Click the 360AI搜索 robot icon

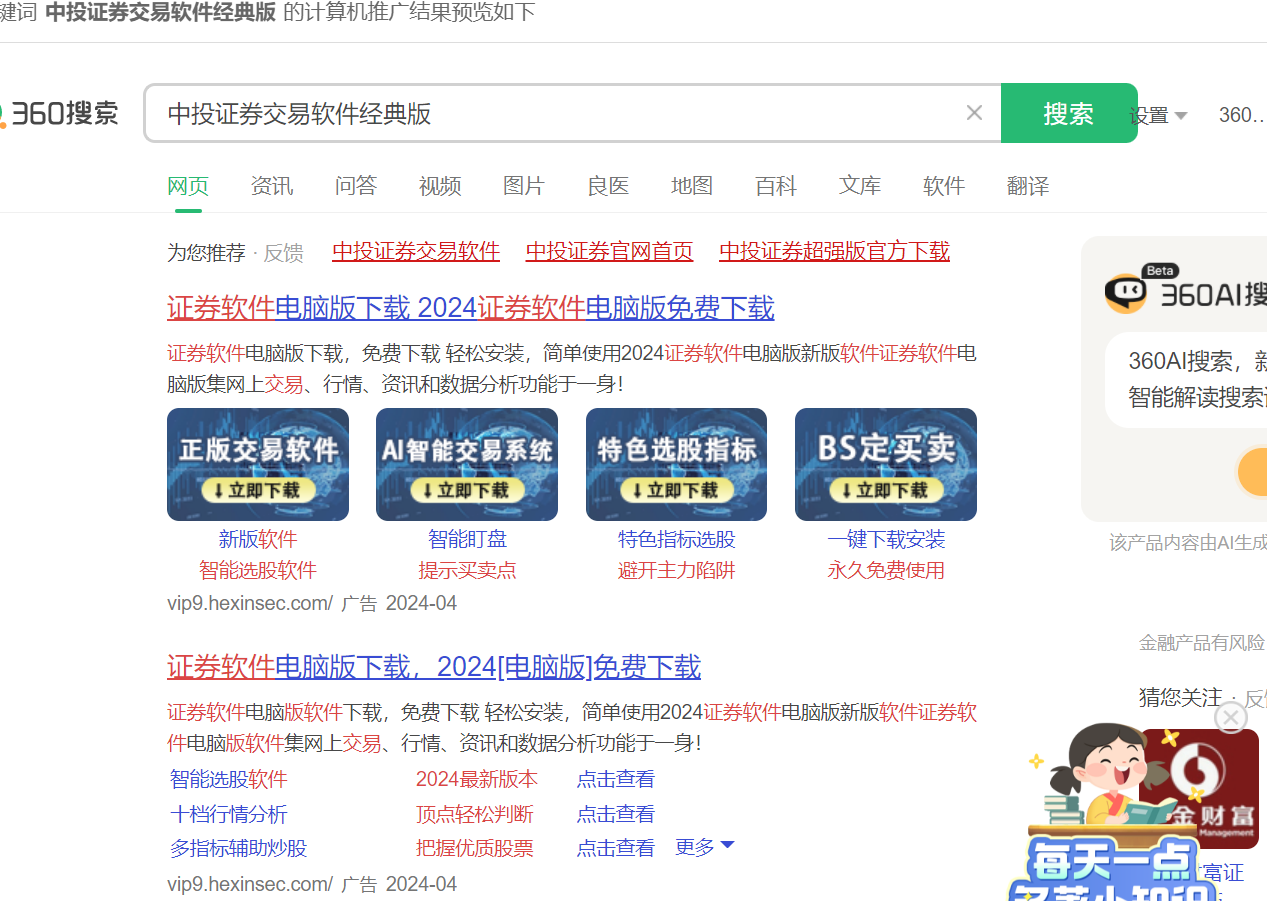pyautogui.click(x=1126, y=292)
